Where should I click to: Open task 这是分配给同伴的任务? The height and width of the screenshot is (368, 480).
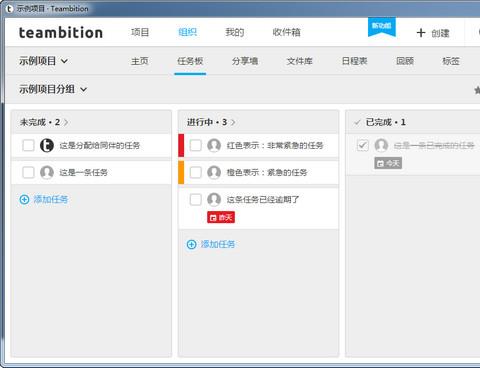point(100,145)
